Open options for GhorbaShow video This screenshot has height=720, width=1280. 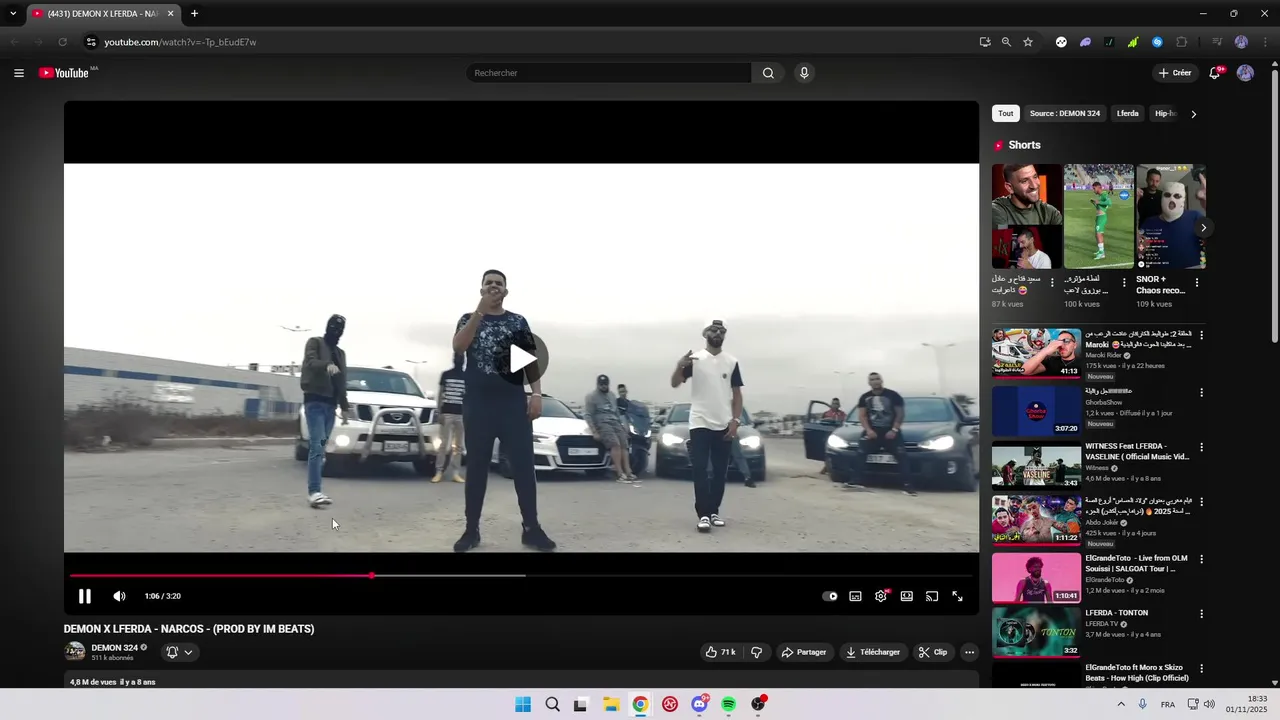coord(1202,393)
